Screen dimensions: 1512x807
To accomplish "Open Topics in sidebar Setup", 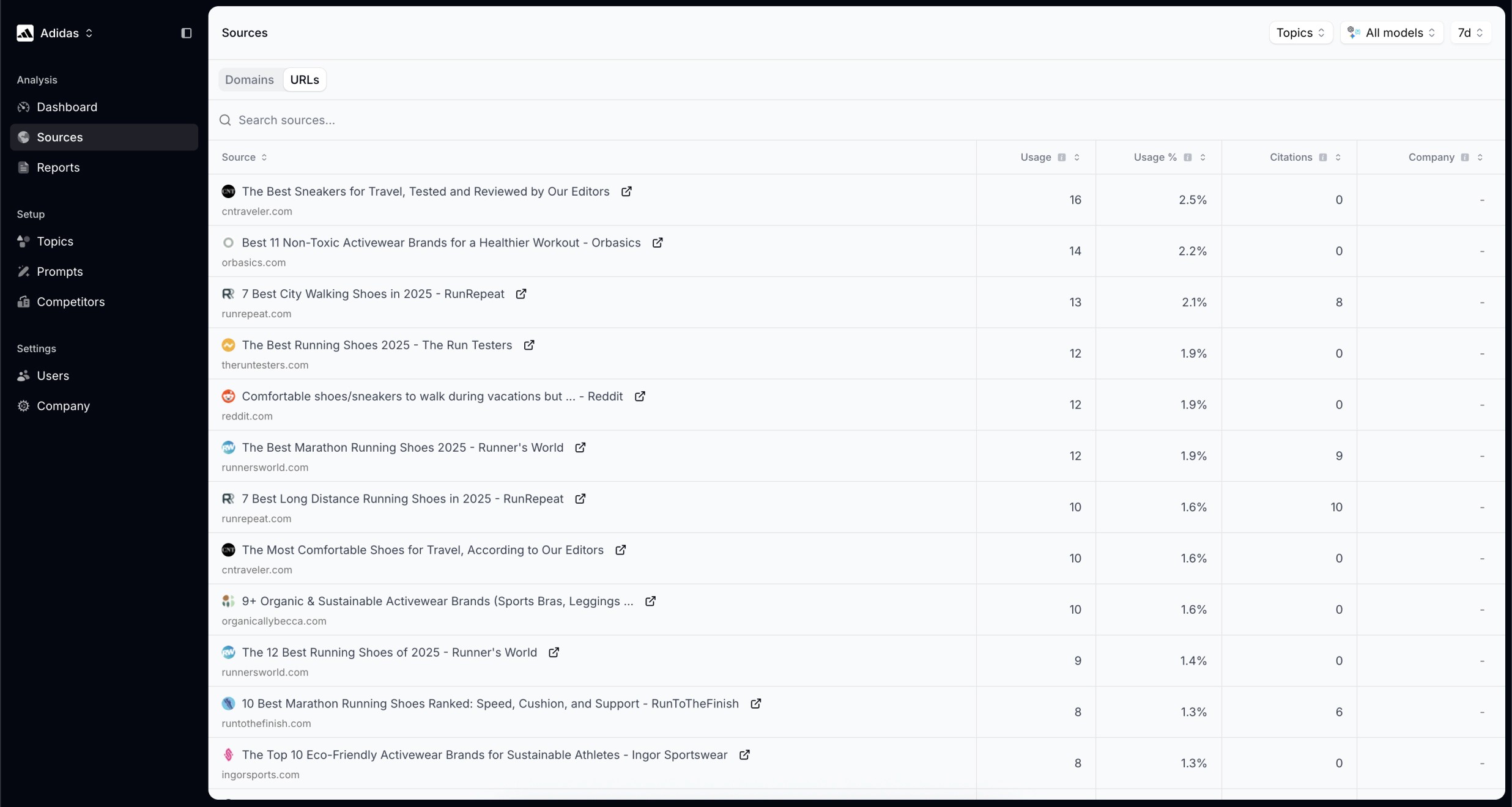I will tap(104, 241).
